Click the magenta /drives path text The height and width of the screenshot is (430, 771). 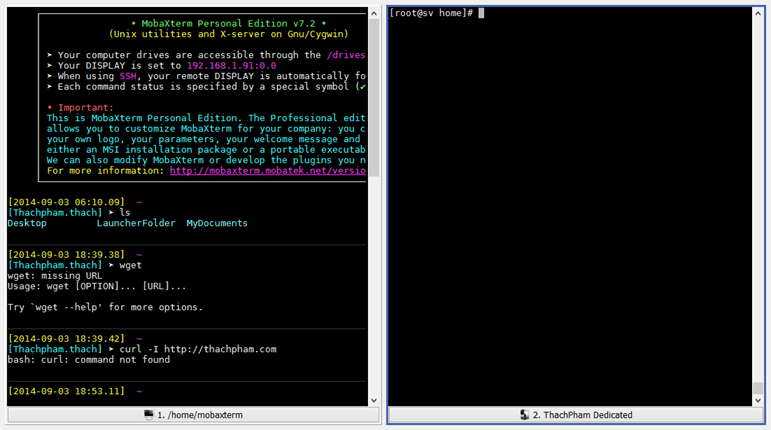tap(346, 55)
